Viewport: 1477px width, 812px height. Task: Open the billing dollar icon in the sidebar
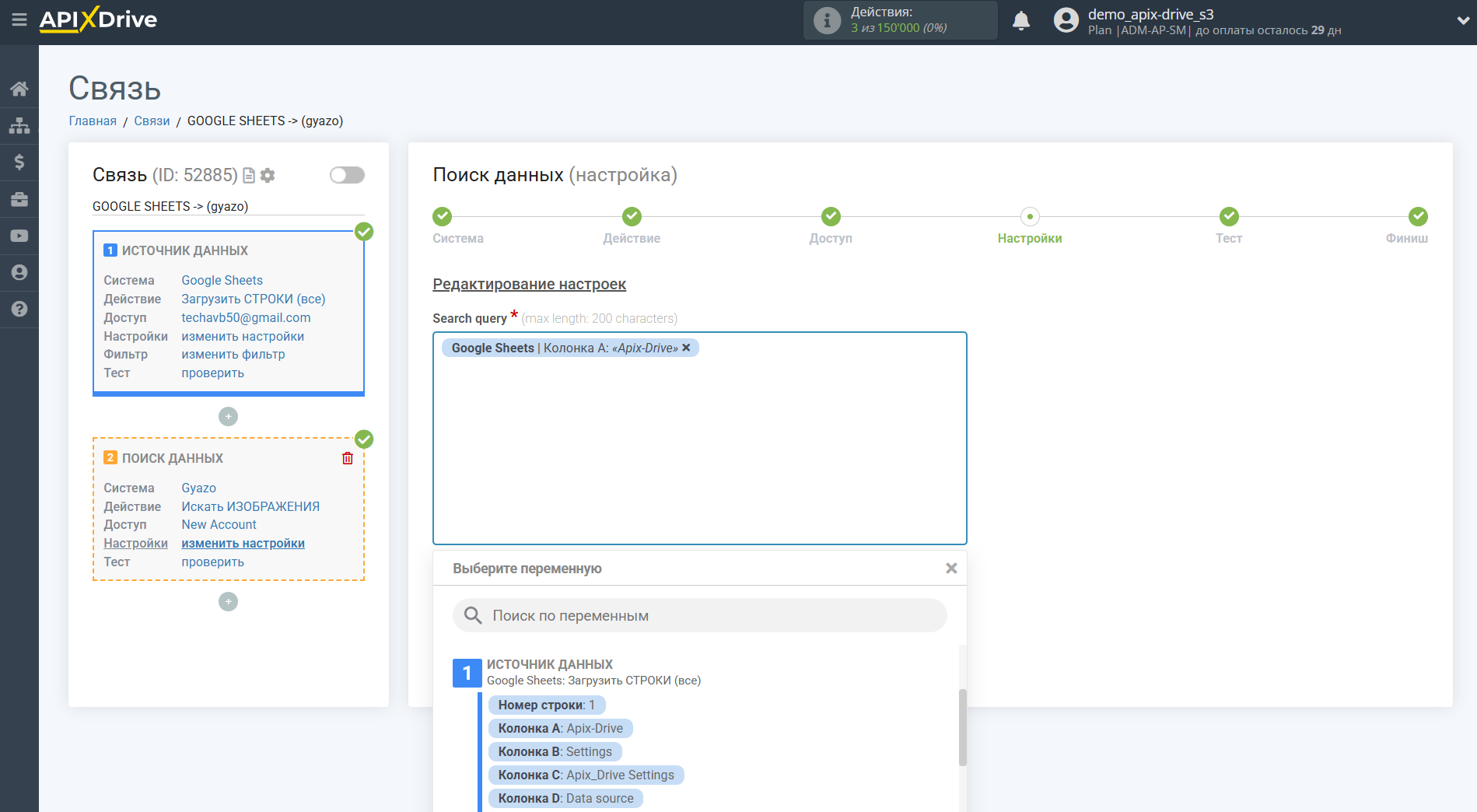pyautogui.click(x=19, y=162)
